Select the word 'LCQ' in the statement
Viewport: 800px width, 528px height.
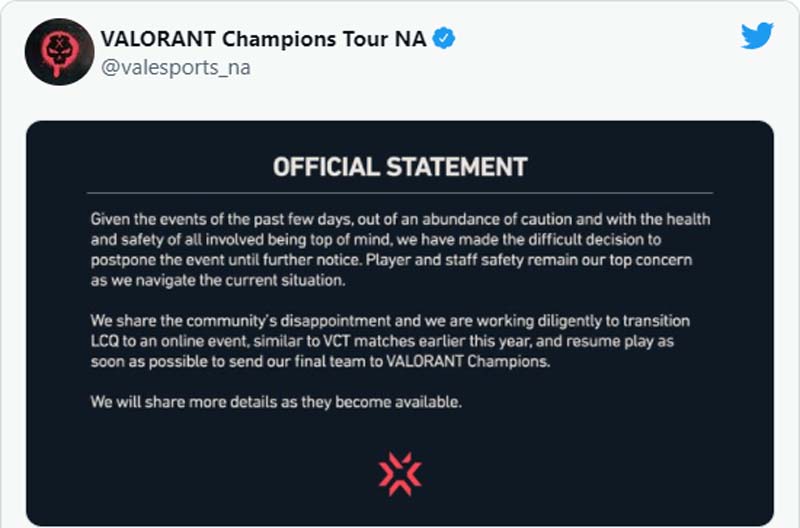105,341
